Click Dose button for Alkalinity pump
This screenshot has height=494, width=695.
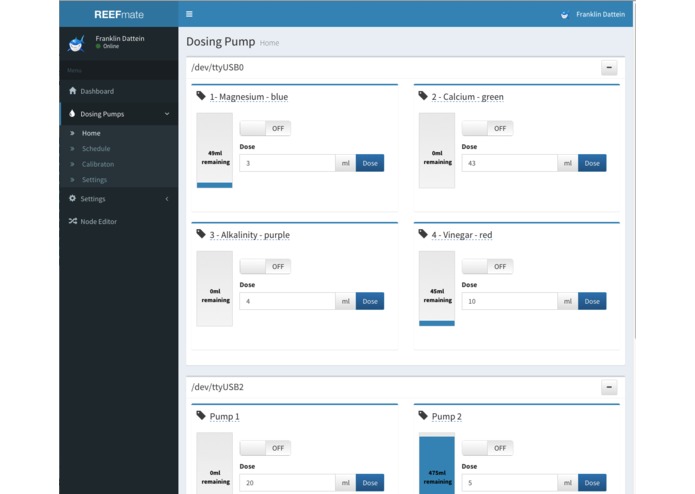click(x=370, y=301)
